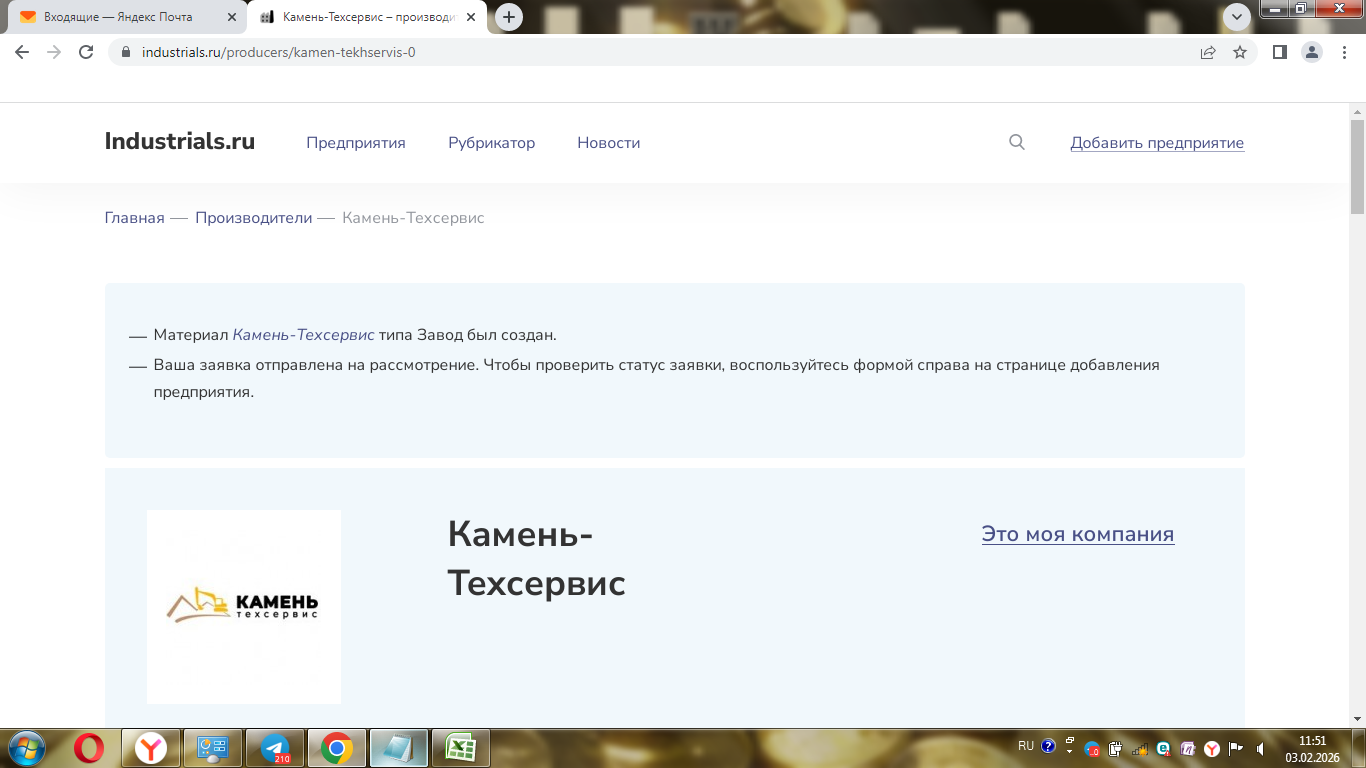Go to Главная breadcrumb
Image resolution: width=1366 pixels, height=768 pixels.
tap(134, 218)
